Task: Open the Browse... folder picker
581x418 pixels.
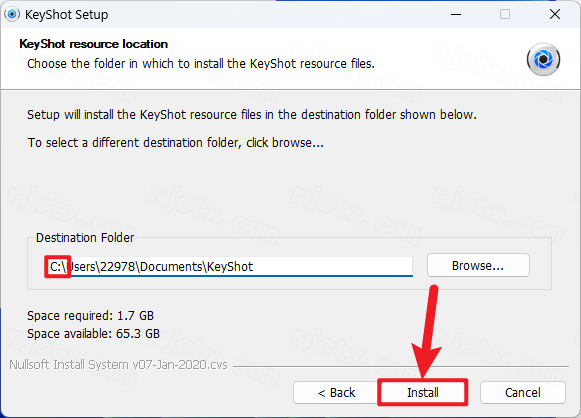Action: click(x=478, y=265)
